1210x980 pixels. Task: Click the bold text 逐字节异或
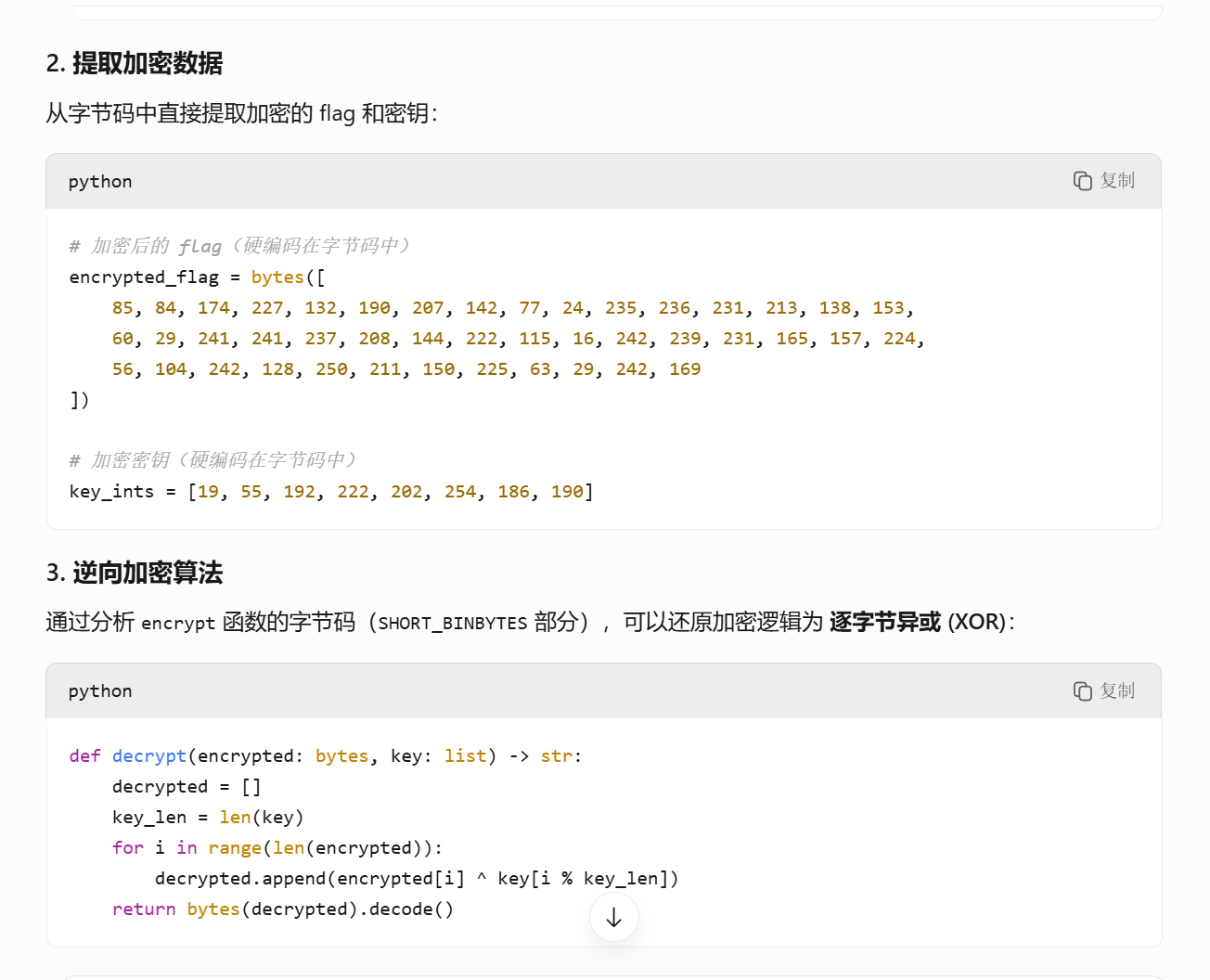point(884,622)
